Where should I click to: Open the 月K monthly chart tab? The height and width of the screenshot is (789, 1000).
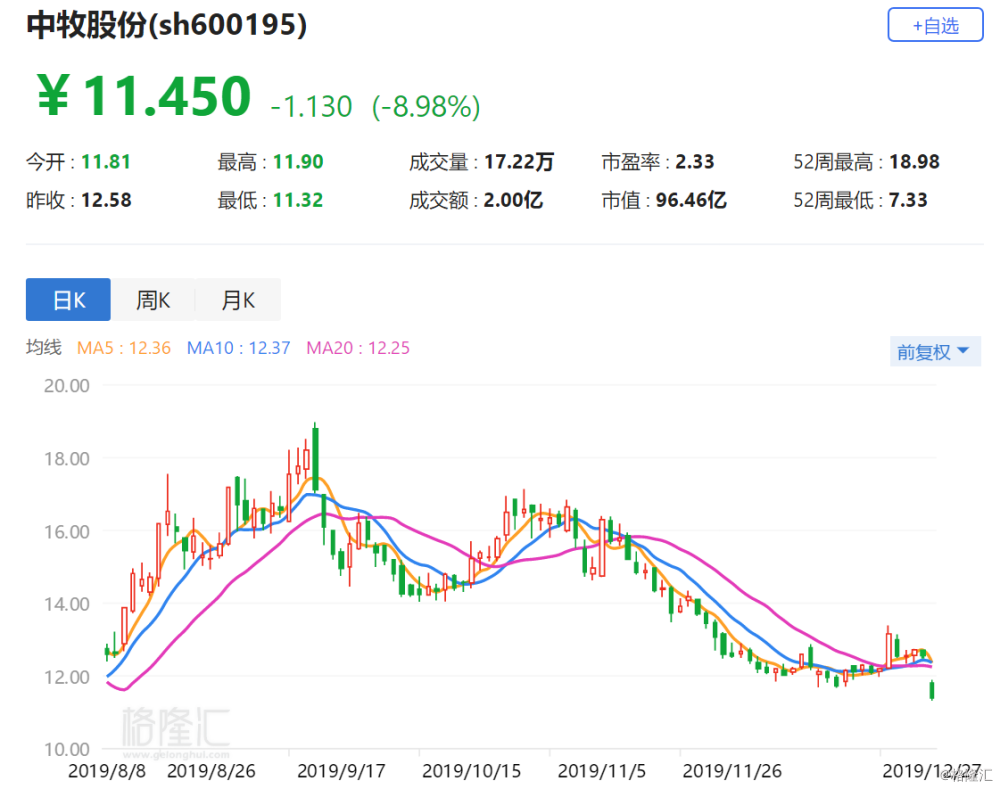238,300
